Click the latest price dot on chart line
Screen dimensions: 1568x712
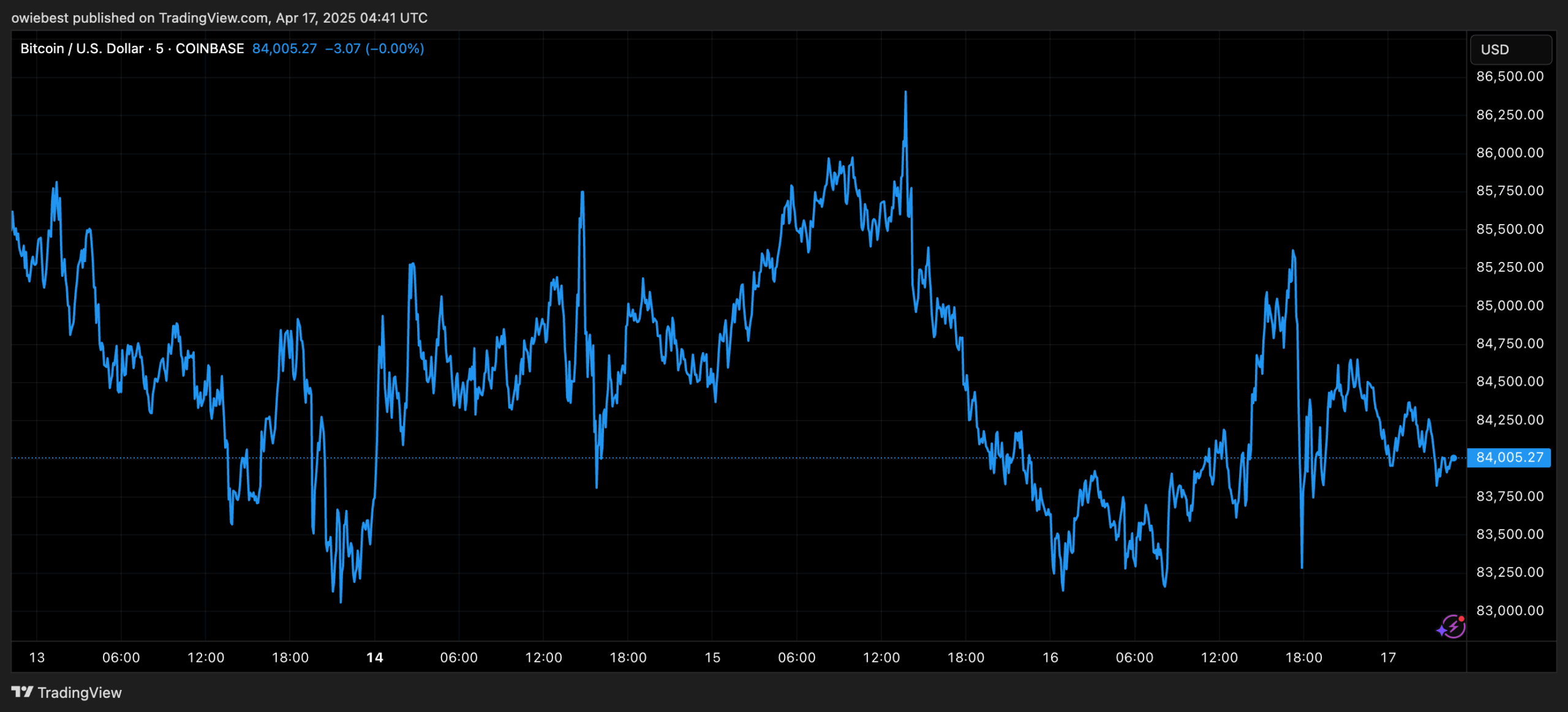point(1454,458)
